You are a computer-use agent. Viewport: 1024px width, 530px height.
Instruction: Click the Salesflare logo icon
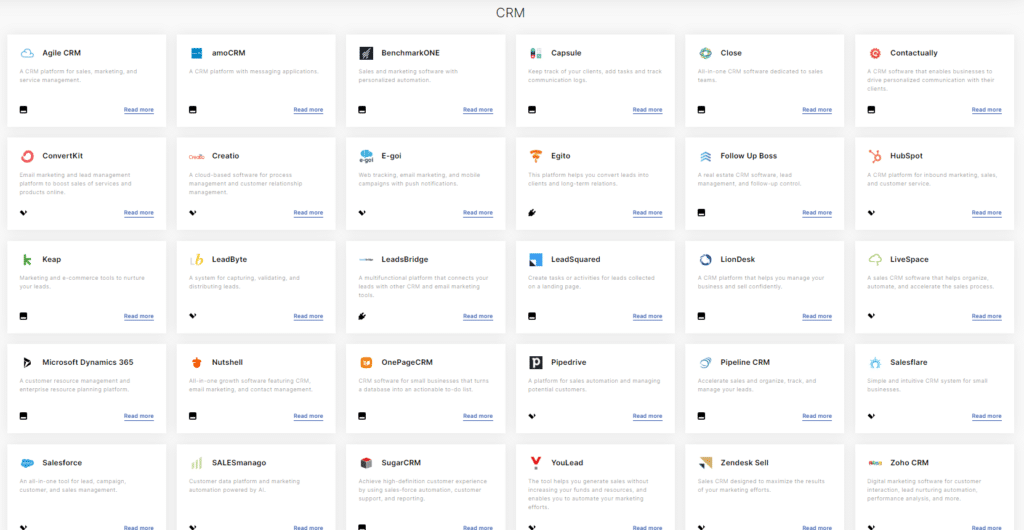875,362
